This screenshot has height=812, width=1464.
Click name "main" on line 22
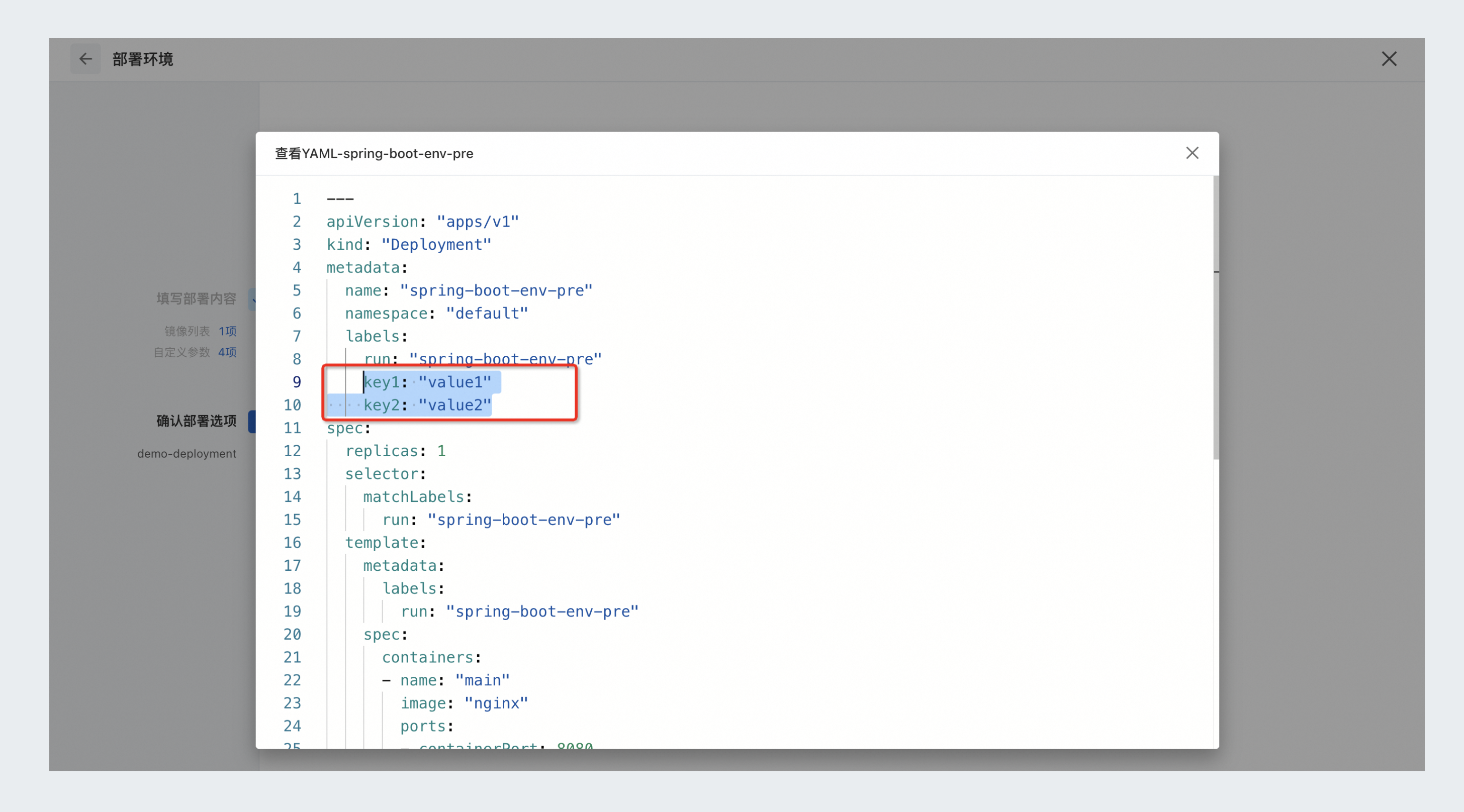pyautogui.click(x=454, y=680)
